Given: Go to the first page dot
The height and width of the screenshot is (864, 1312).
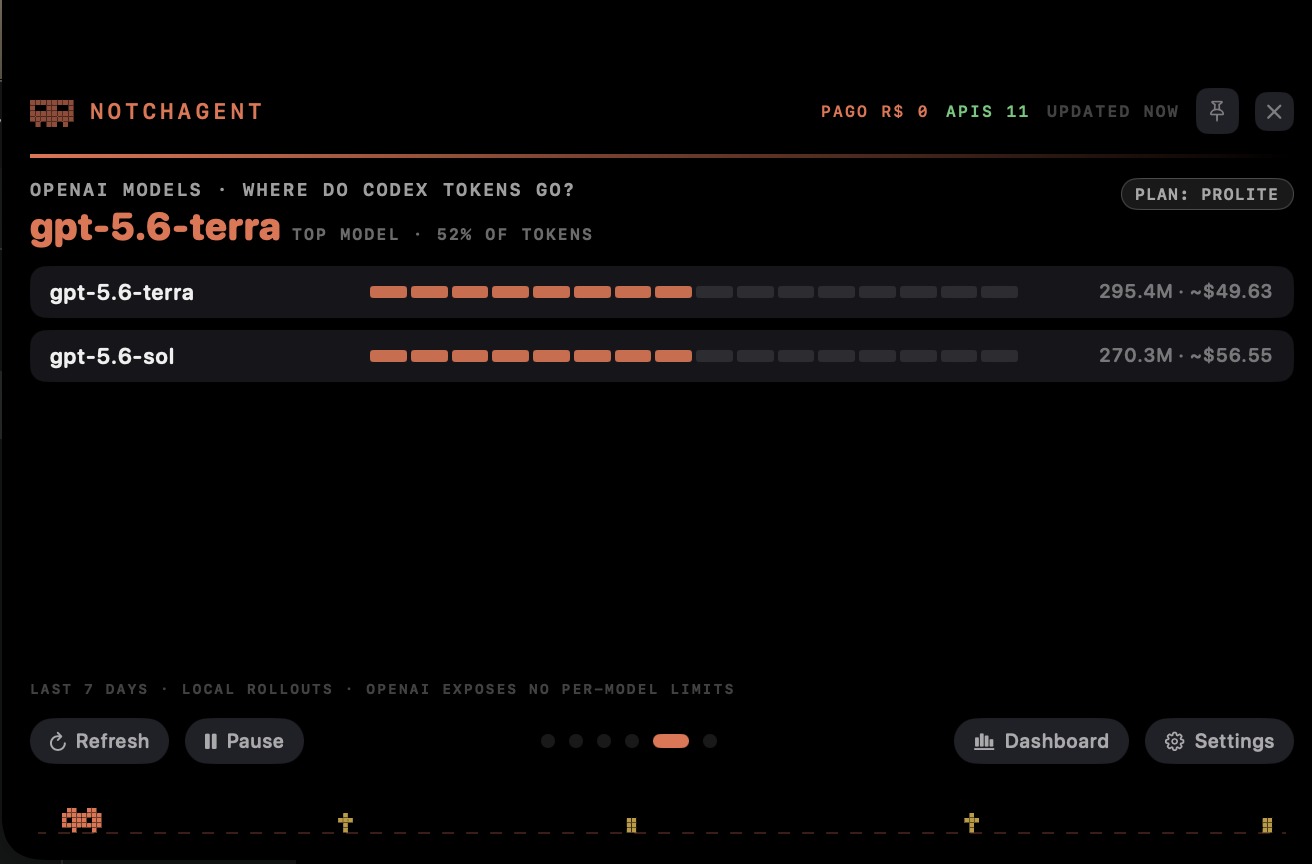Looking at the screenshot, I should (548, 741).
